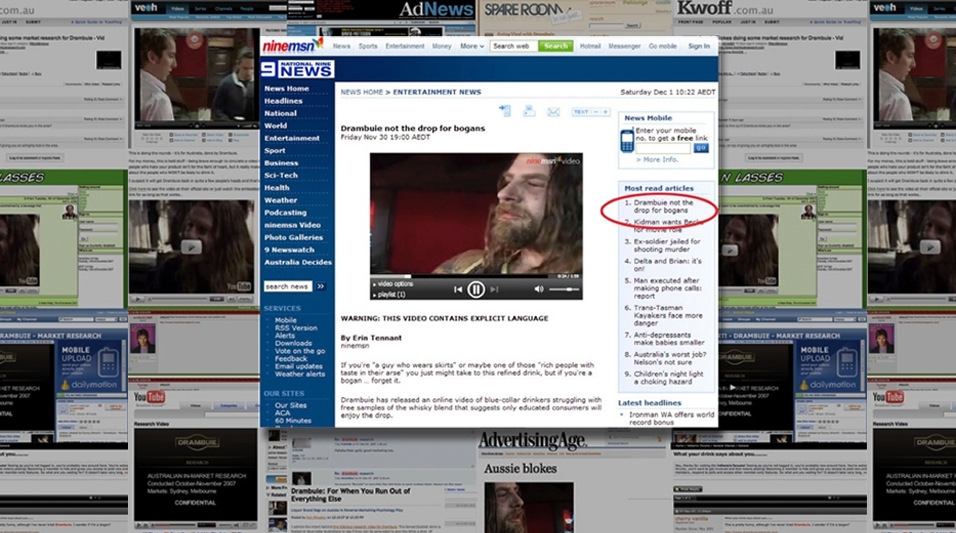956x533 pixels.
Task: Open the Hotmail link
Action: click(x=590, y=46)
